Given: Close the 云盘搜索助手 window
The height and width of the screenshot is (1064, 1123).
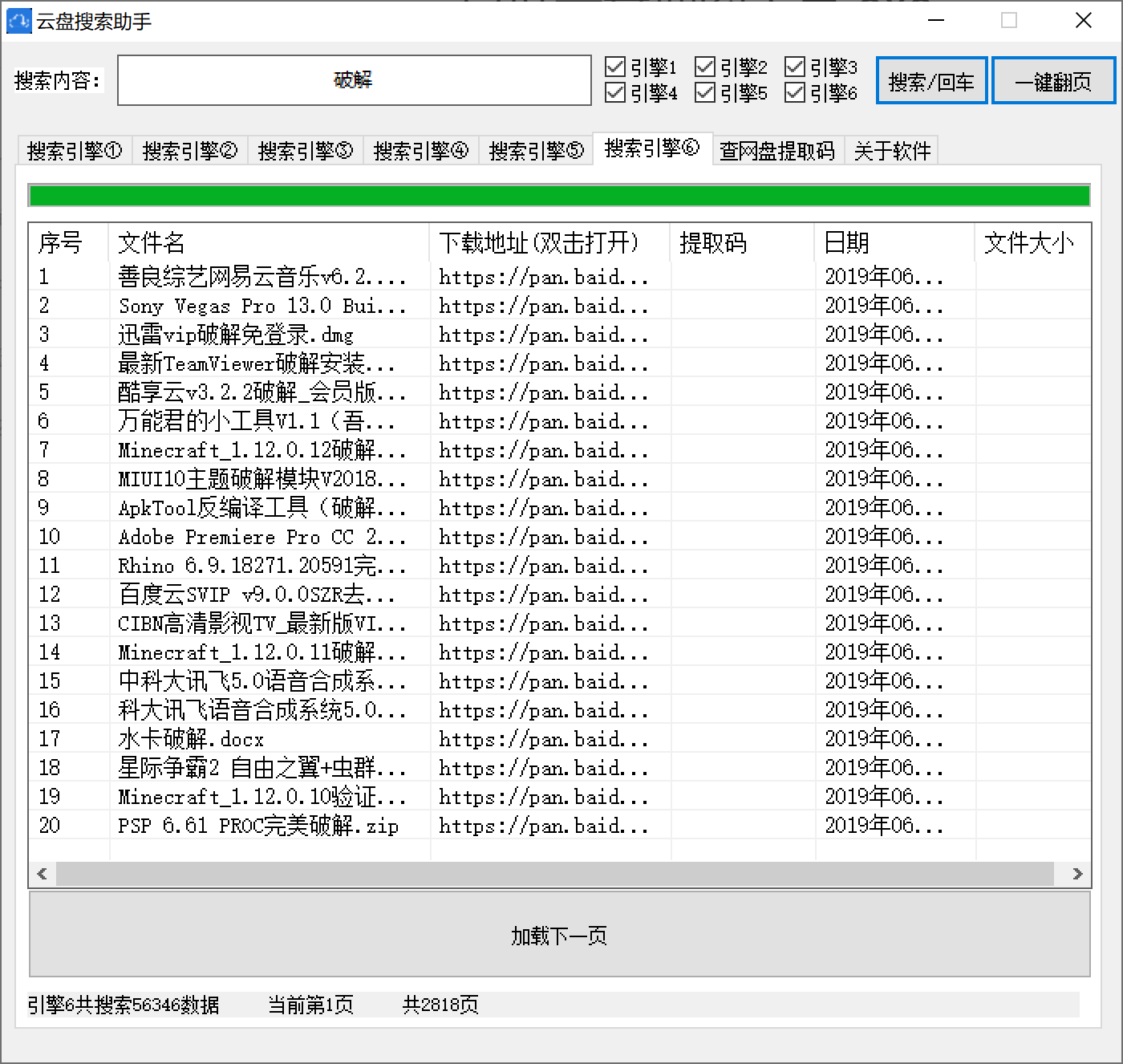Looking at the screenshot, I should coord(1083,21).
